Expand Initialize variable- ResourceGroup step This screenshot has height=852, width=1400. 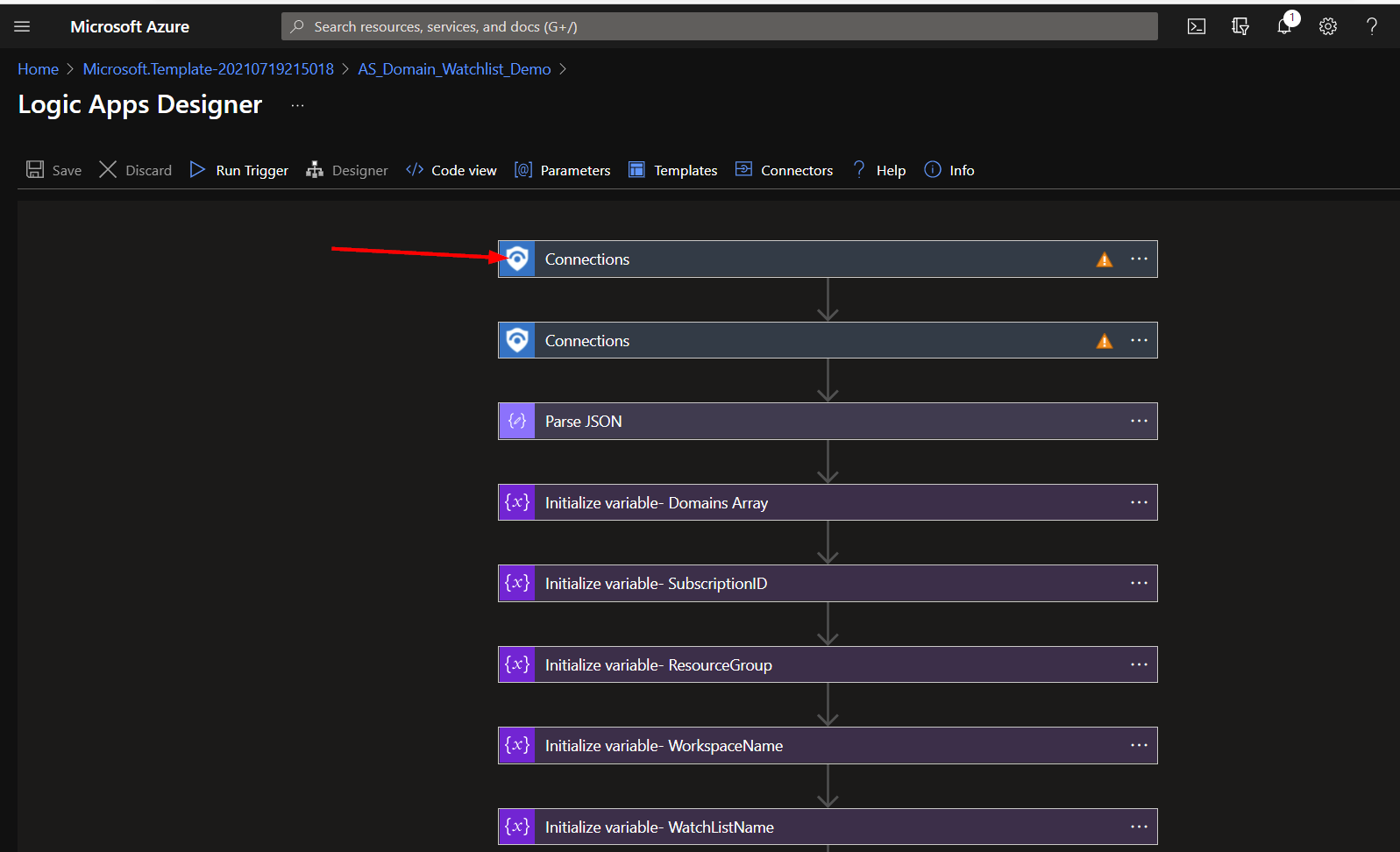click(828, 664)
